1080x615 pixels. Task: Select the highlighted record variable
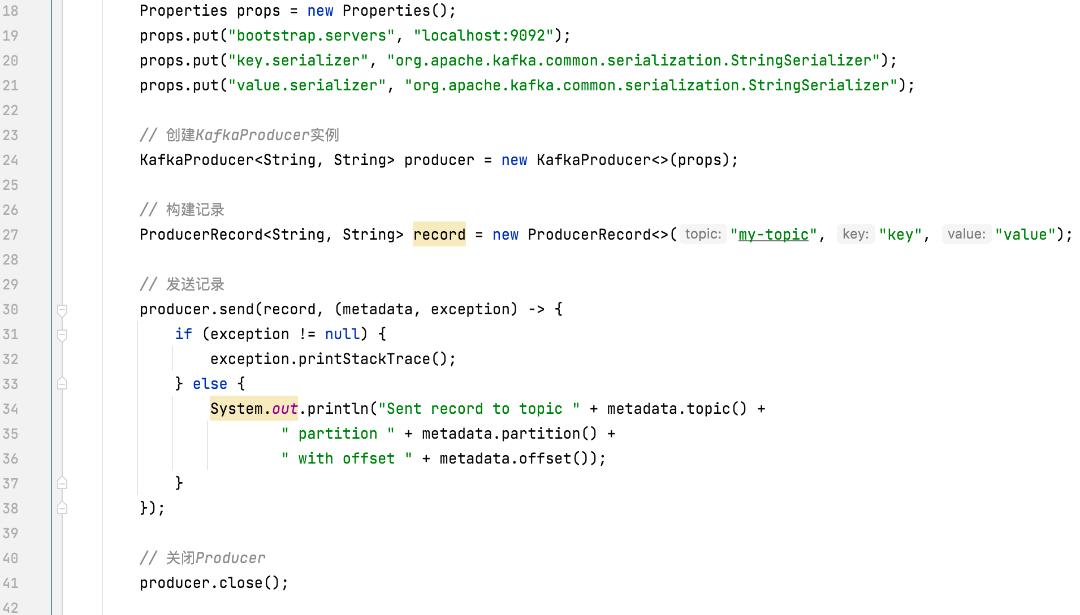(x=439, y=234)
